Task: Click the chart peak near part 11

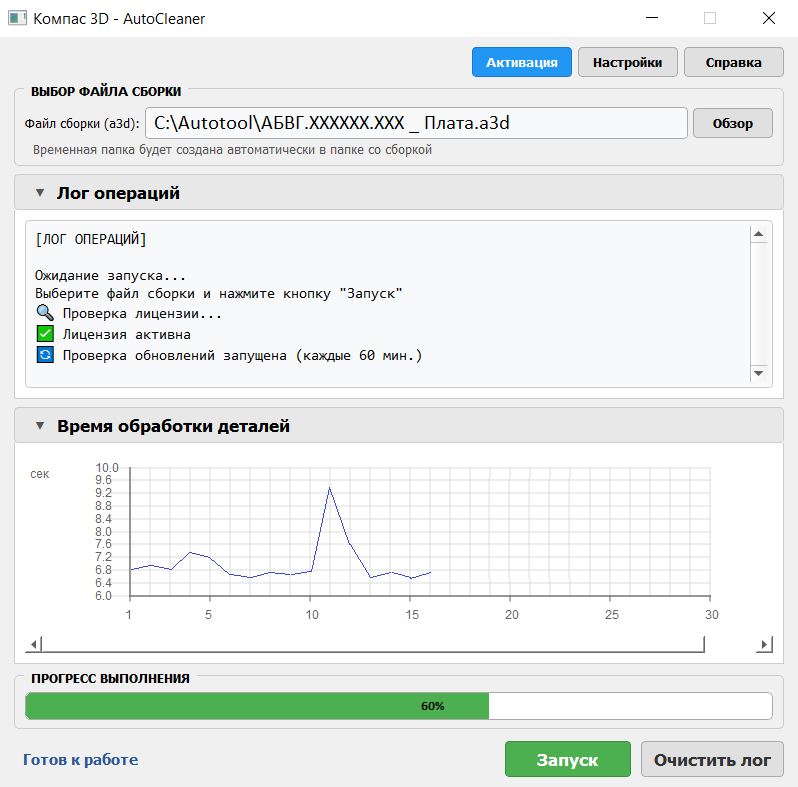Action: coord(329,488)
